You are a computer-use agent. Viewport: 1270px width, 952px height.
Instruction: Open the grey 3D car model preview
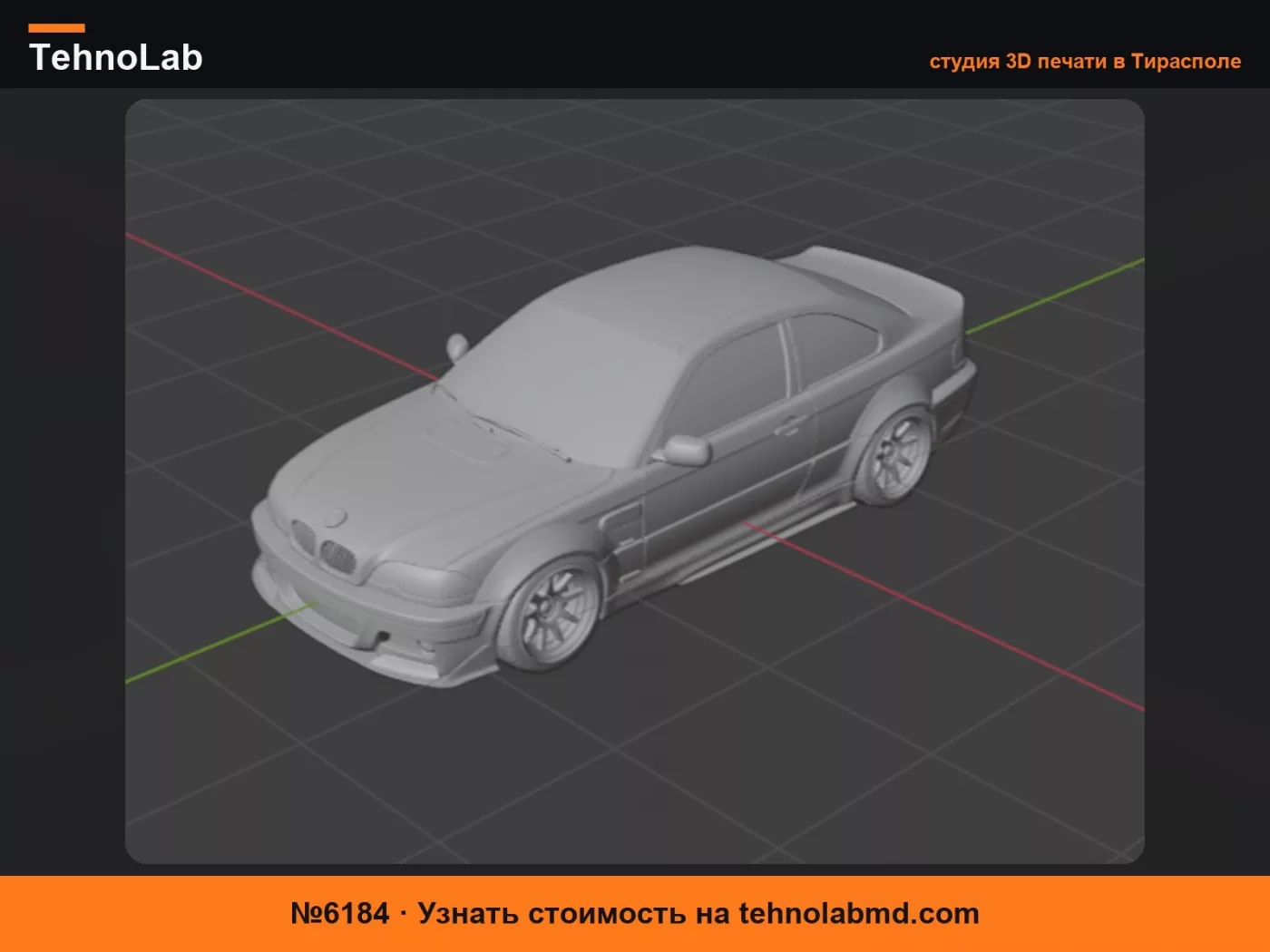pyautogui.click(x=635, y=481)
